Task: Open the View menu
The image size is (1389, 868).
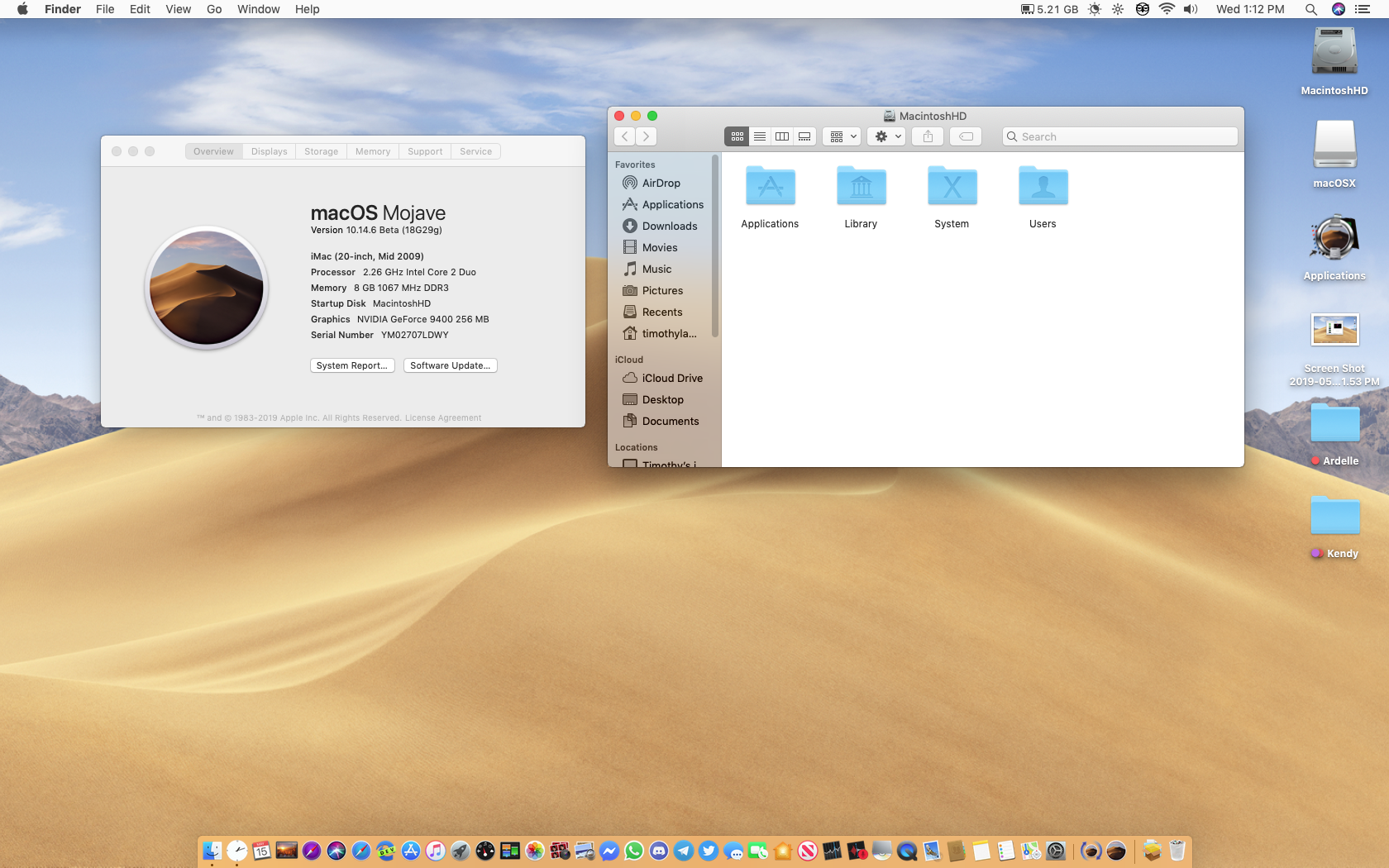Action: pos(178,9)
